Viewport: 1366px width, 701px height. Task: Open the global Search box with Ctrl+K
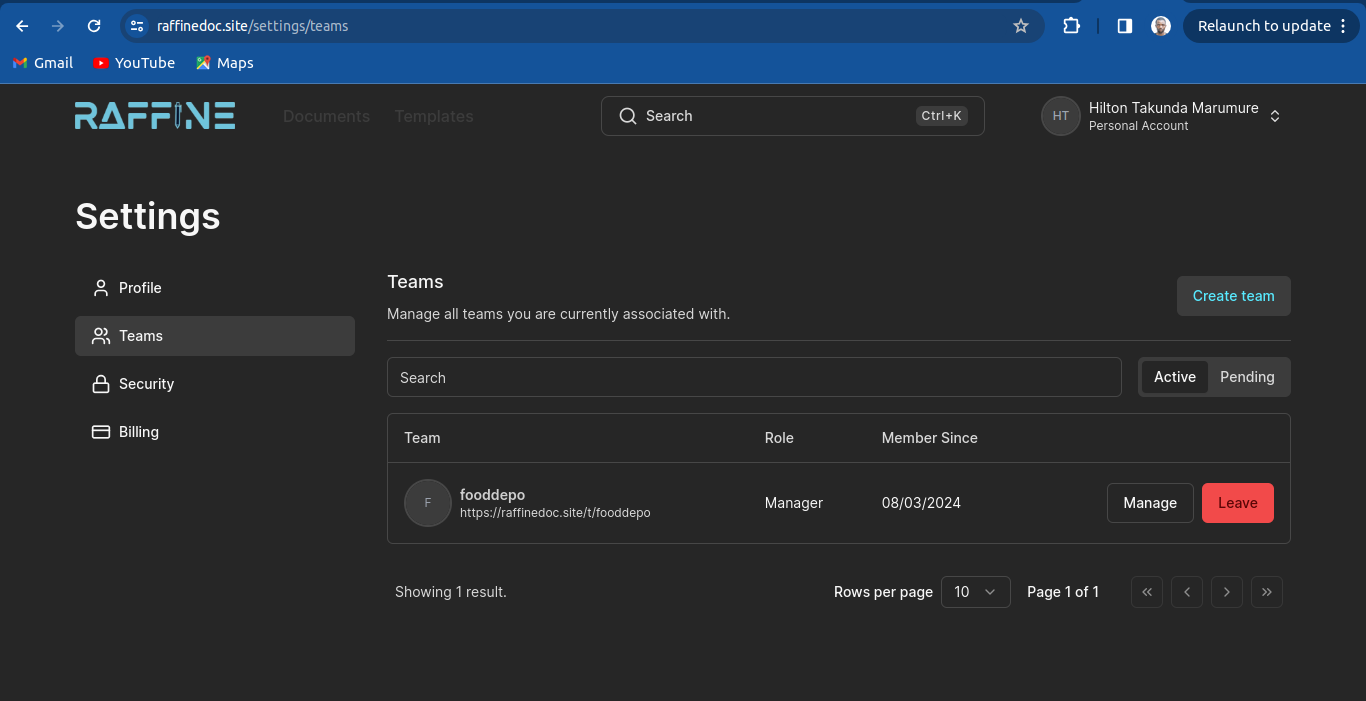pyautogui.click(x=793, y=116)
